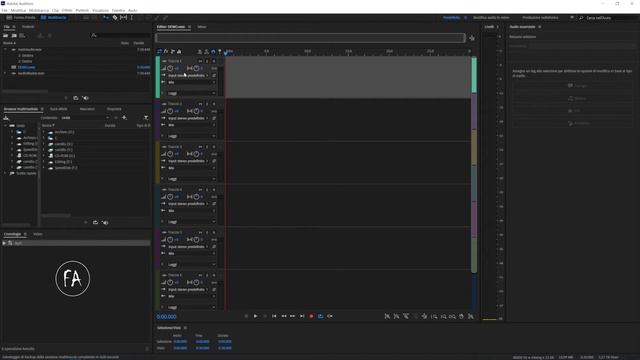640x360 pixels.
Task: Click the Rewind transport button
Action: click(x=284, y=316)
